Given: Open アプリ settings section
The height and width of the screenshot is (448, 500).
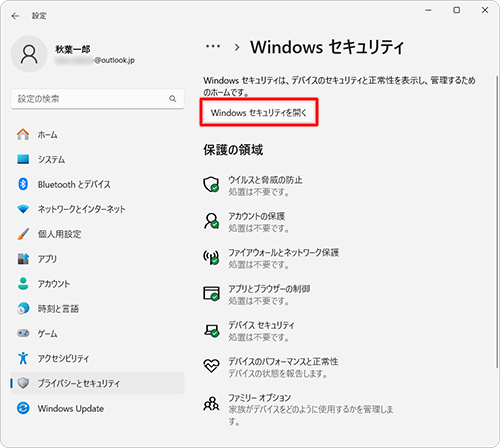Looking at the screenshot, I should (x=97, y=259).
